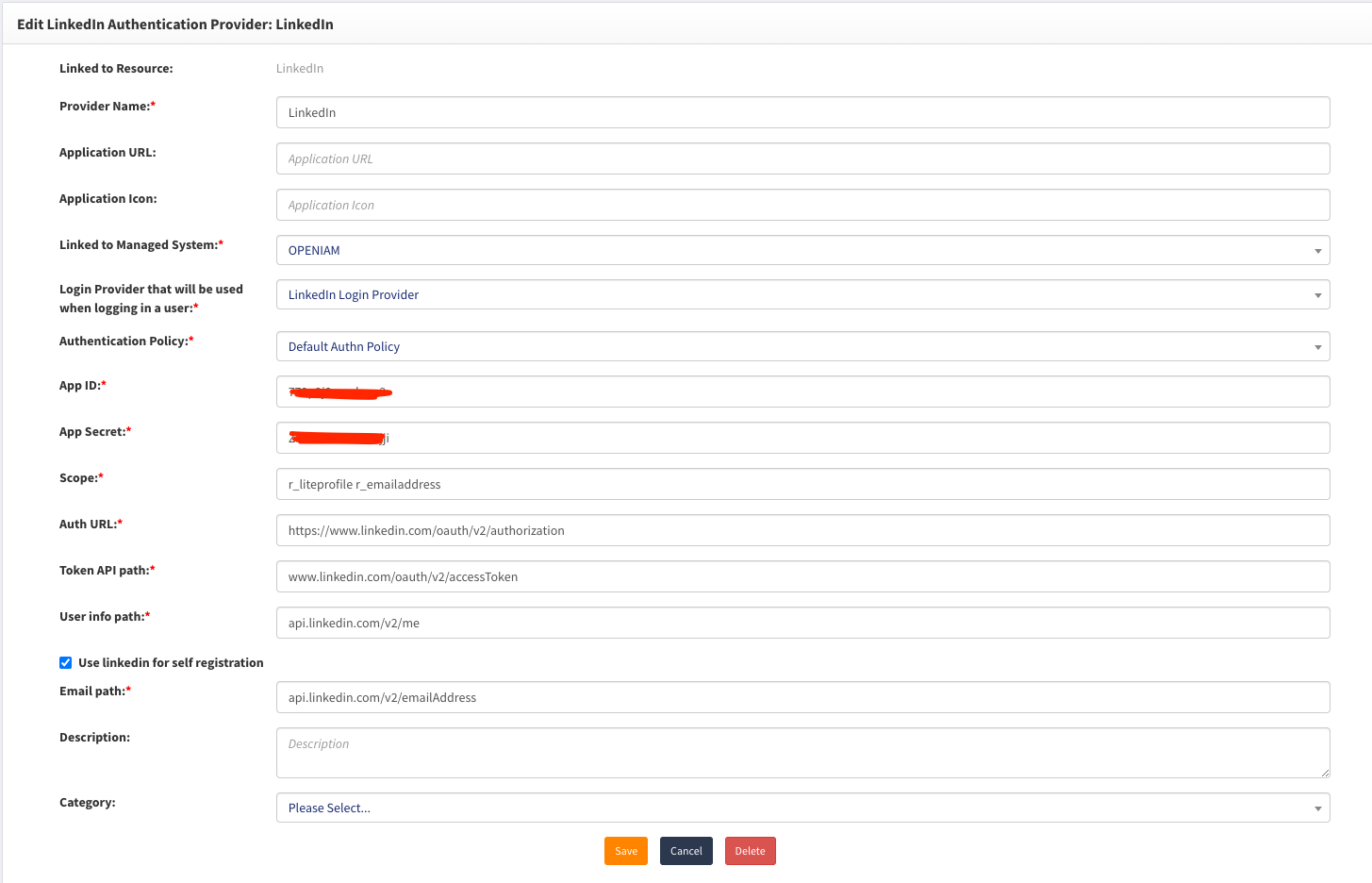
Task: Click the User info path field
Action: [x=802, y=623]
